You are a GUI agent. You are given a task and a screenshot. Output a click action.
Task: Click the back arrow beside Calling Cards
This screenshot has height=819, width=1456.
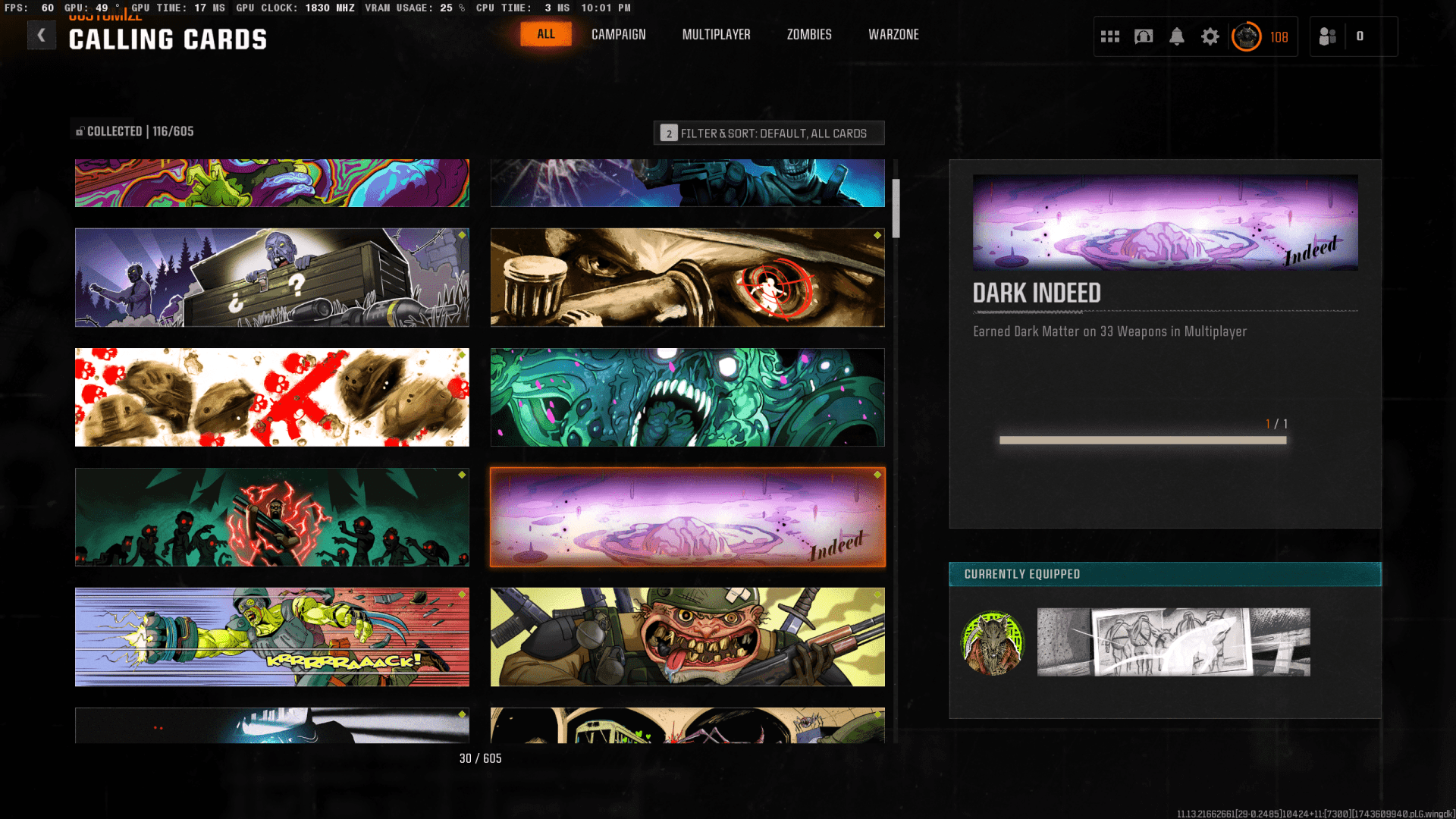pos(42,35)
